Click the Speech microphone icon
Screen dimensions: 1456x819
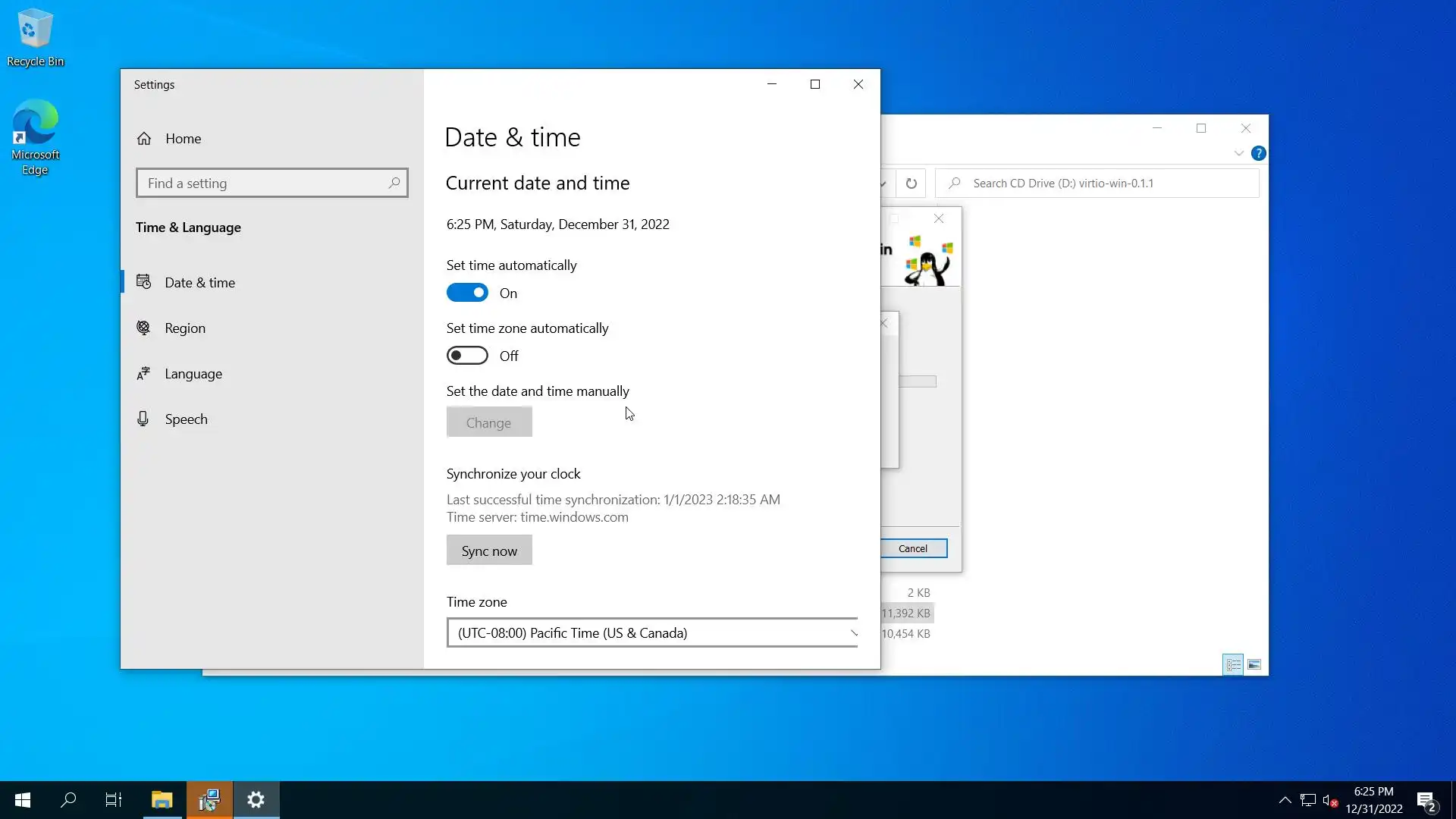point(143,419)
